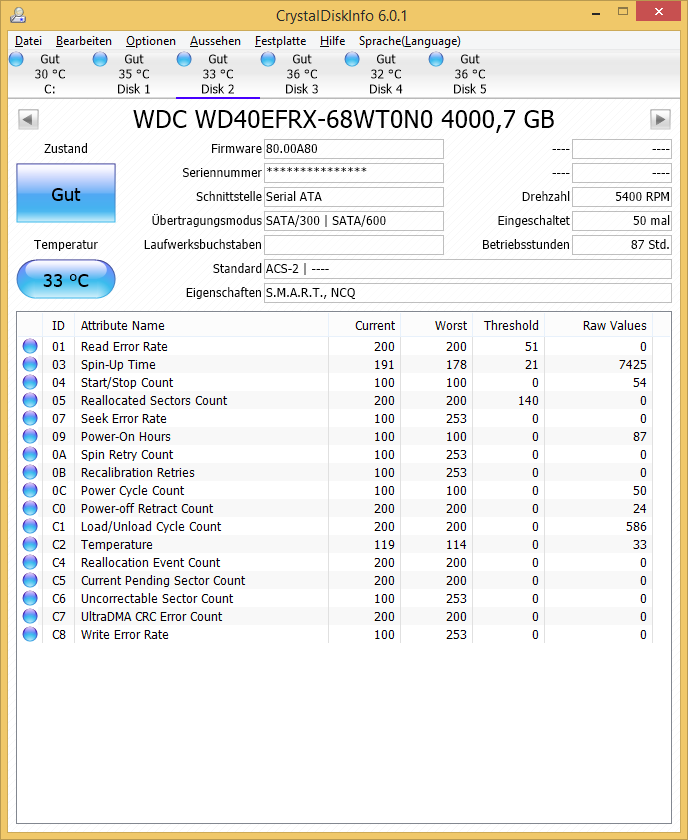Click the status orb for Uncorrectable Sector Count

pyautogui.click(x=30, y=598)
